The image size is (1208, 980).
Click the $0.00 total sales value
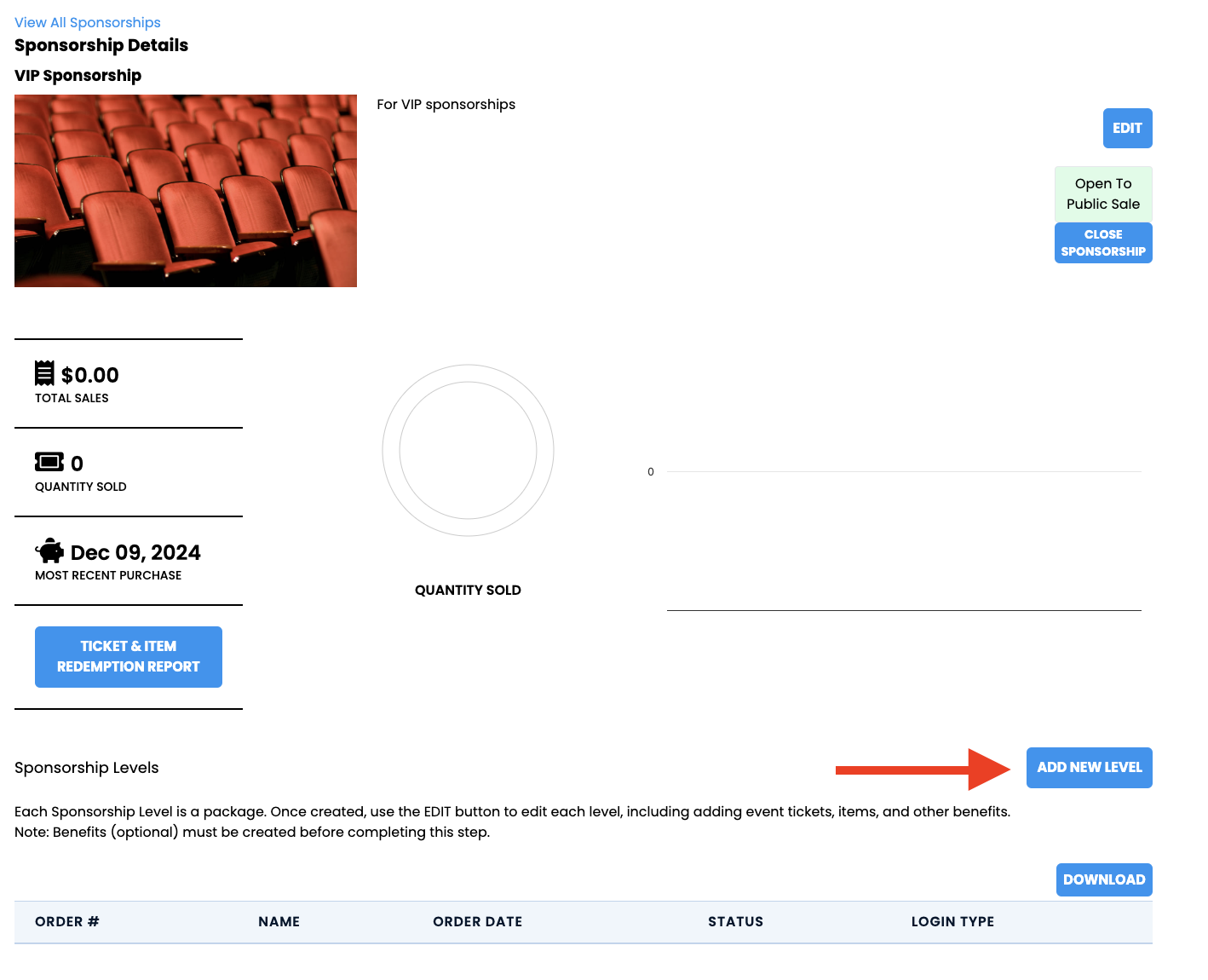(90, 375)
